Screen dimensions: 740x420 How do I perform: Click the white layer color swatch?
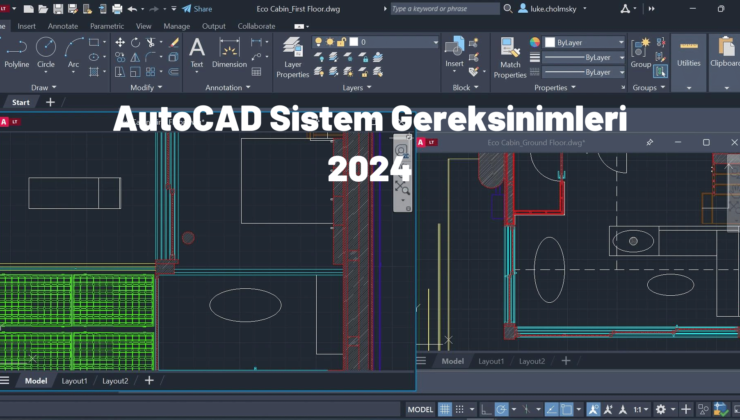pos(354,42)
